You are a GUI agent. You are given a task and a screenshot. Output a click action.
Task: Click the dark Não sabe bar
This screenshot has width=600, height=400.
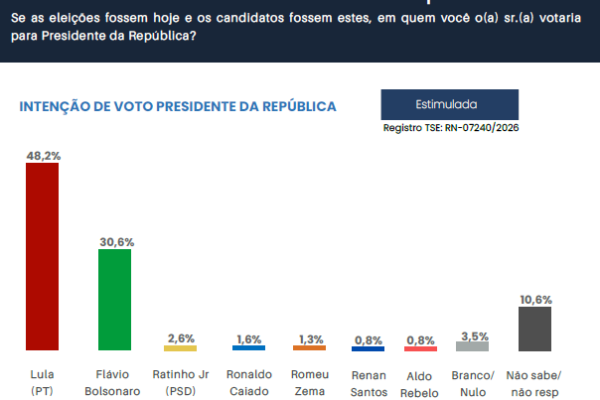(x=535, y=329)
